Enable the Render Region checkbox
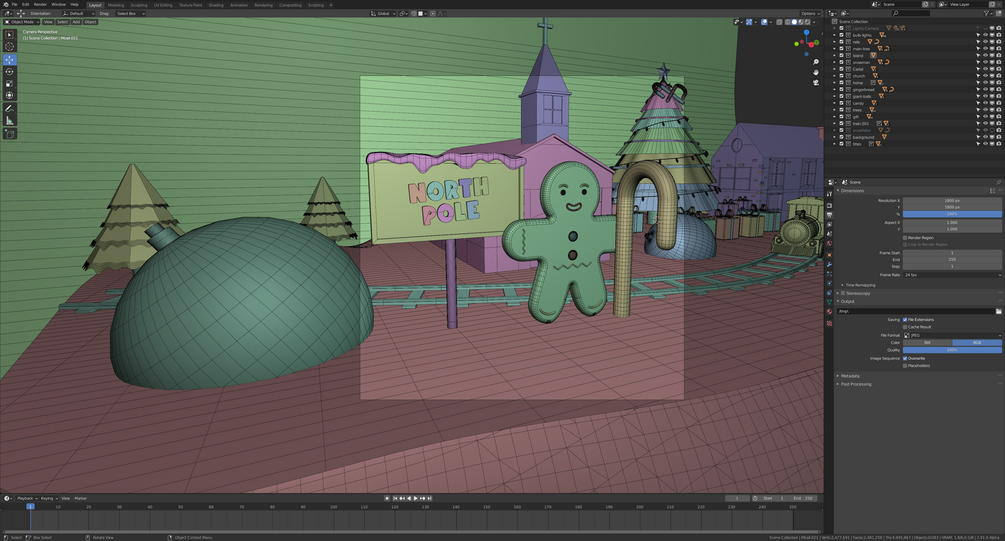The width and height of the screenshot is (1005, 541). click(905, 238)
